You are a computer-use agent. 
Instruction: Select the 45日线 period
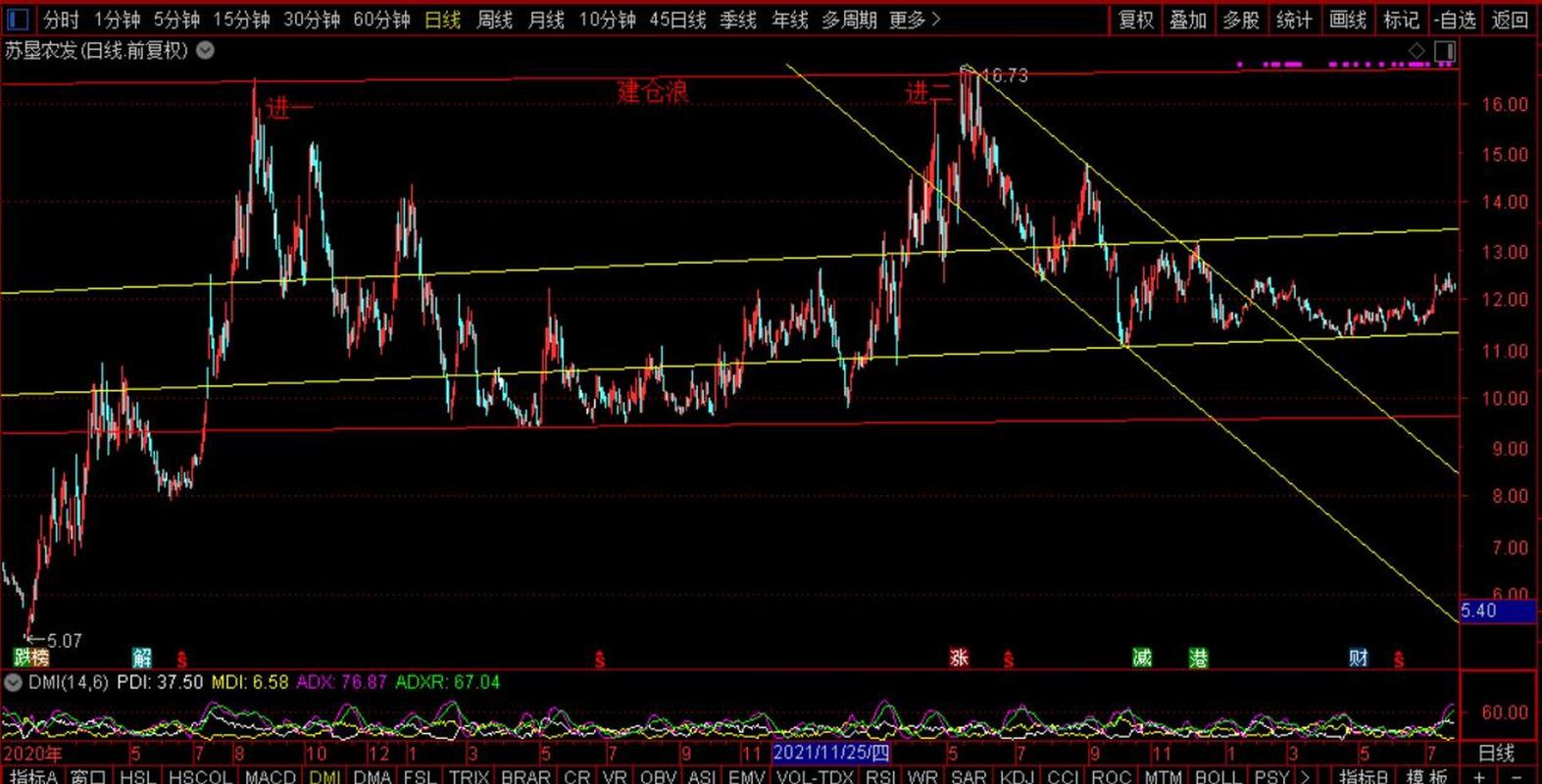677,20
